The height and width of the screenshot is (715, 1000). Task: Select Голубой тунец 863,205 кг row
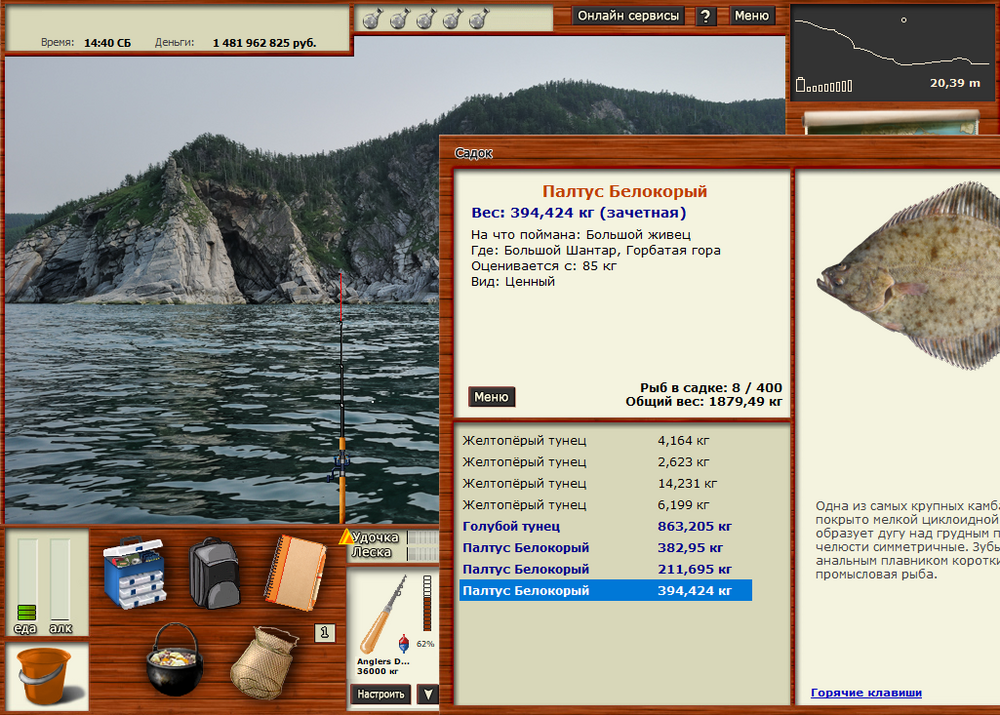(605, 526)
